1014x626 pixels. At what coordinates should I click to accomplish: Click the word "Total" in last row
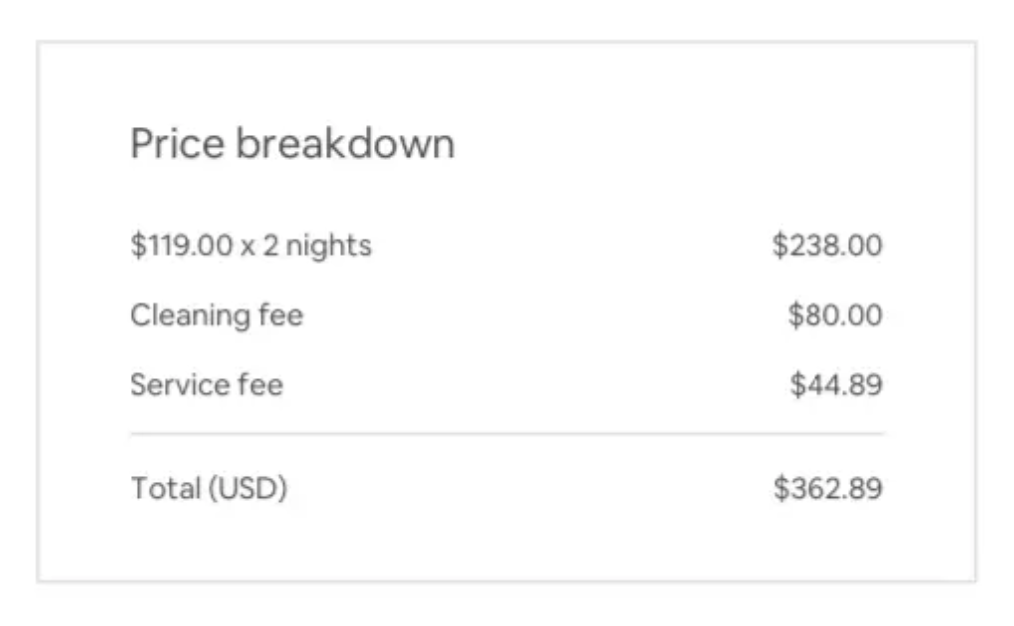point(166,488)
